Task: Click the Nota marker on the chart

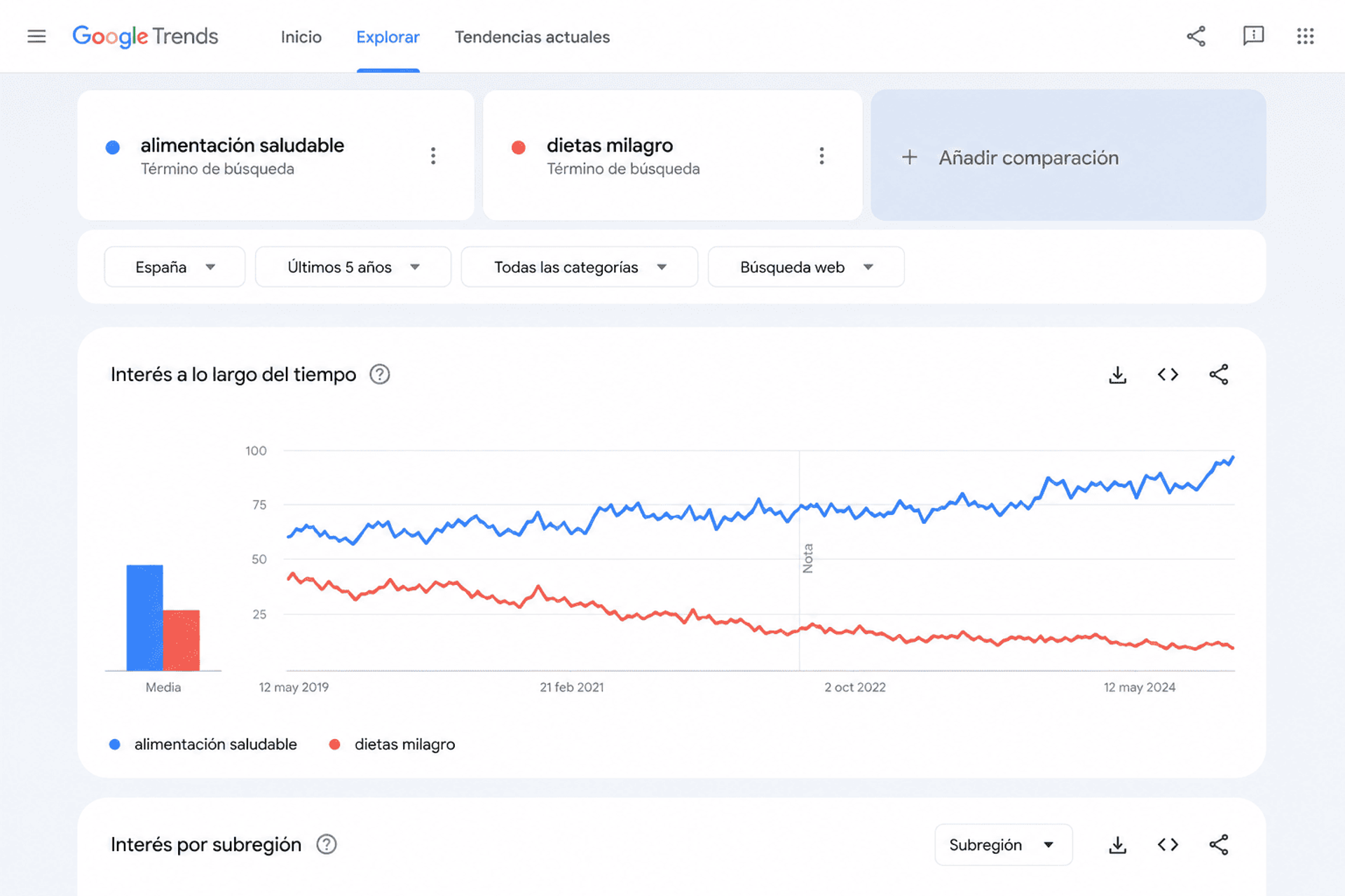Action: [x=807, y=558]
